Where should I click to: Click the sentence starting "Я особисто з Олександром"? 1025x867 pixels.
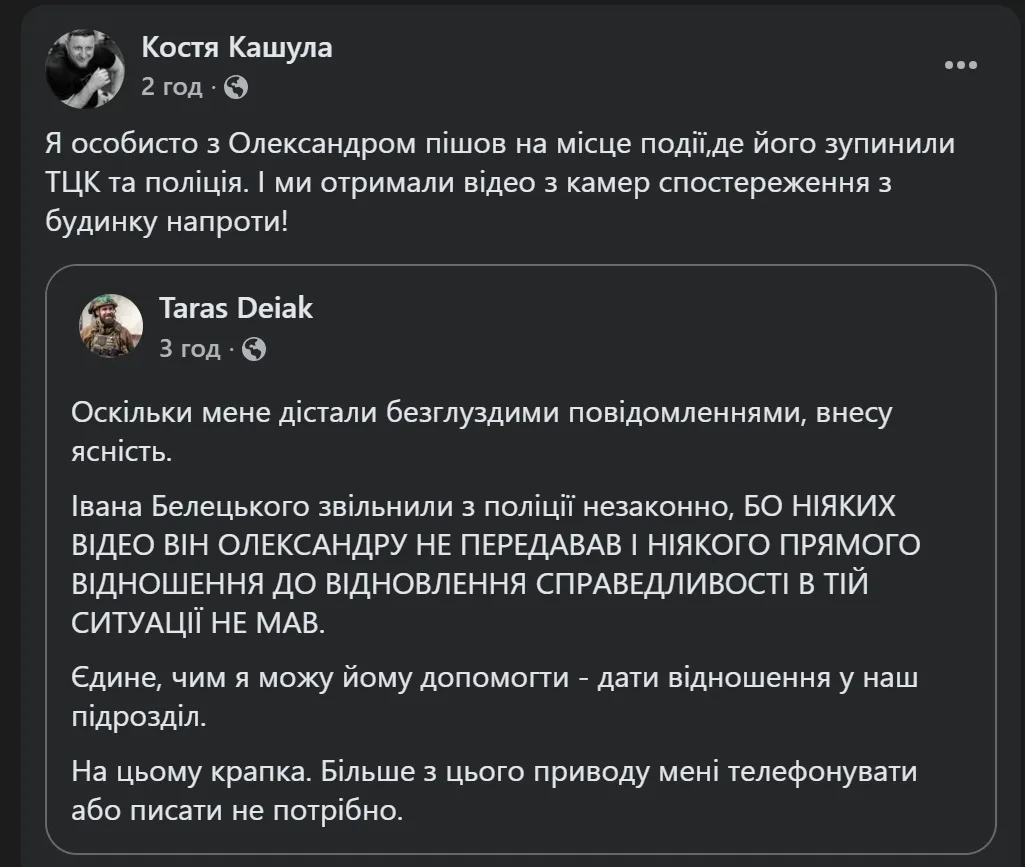point(500,143)
